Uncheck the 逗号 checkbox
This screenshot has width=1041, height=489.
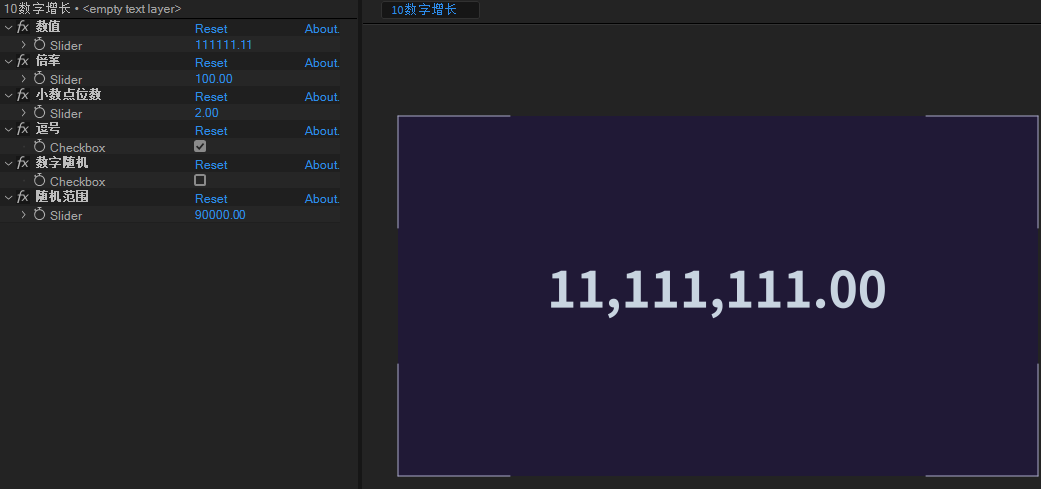(x=200, y=146)
